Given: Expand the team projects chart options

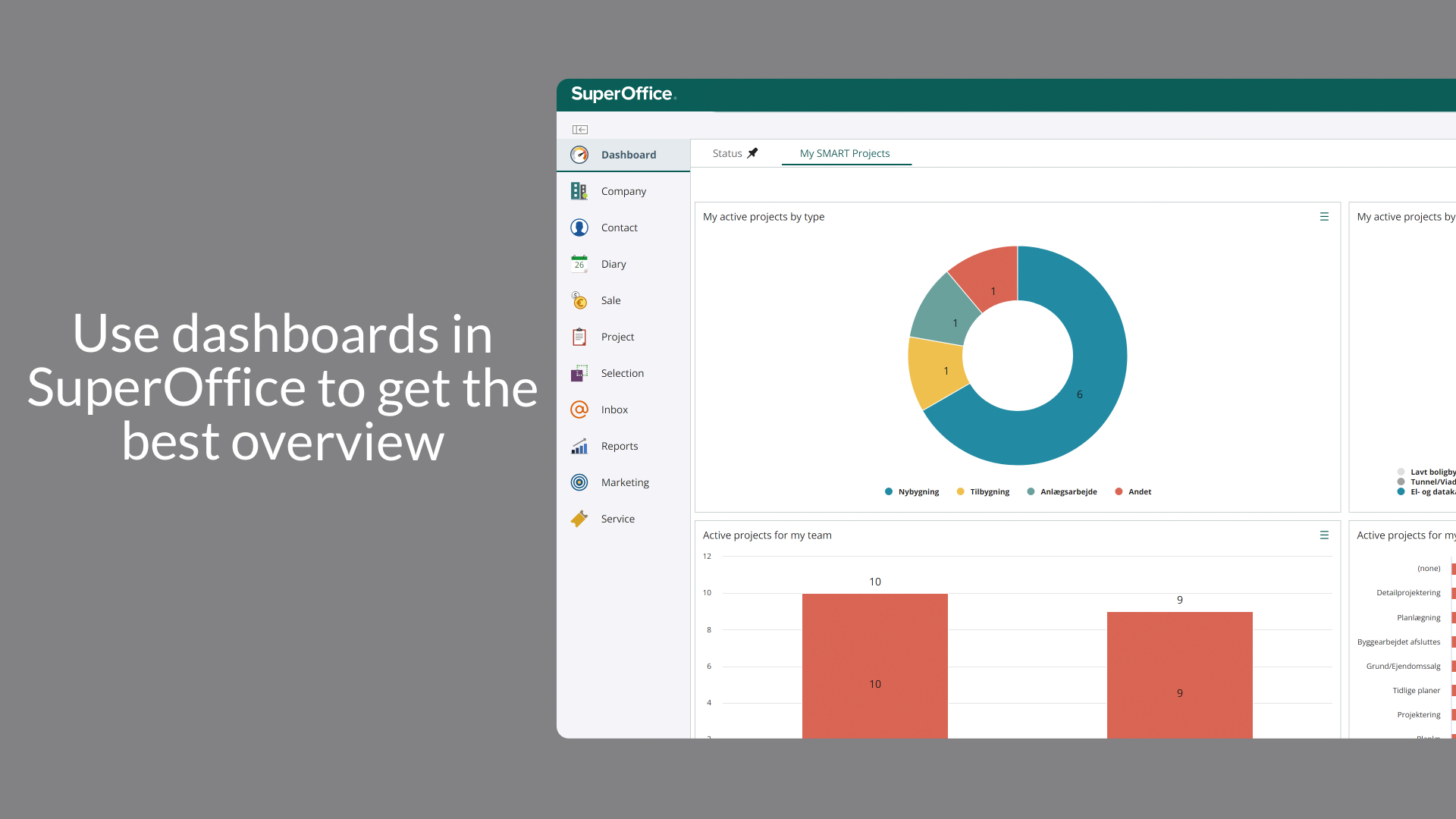Looking at the screenshot, I should 1324,534.
